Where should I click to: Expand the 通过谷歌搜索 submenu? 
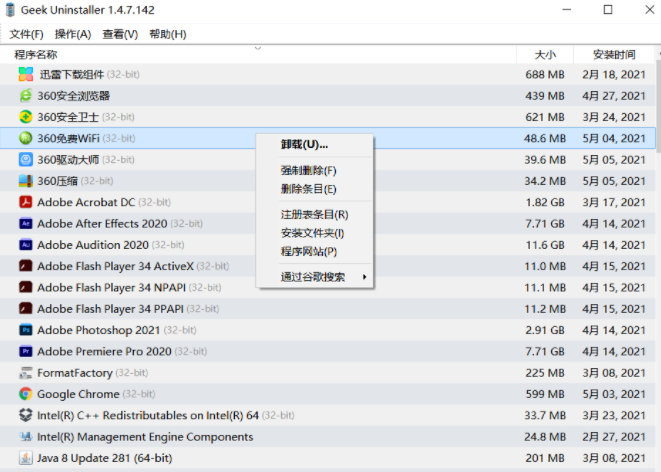[314, 277]
